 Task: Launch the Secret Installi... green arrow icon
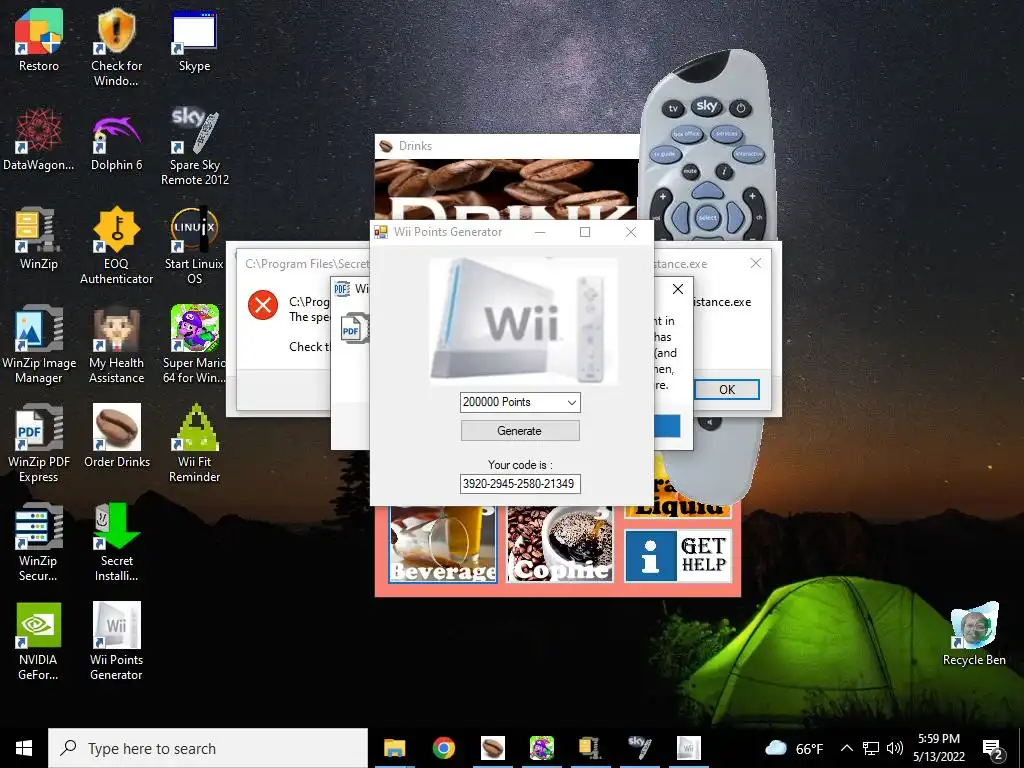coord(116,543)
